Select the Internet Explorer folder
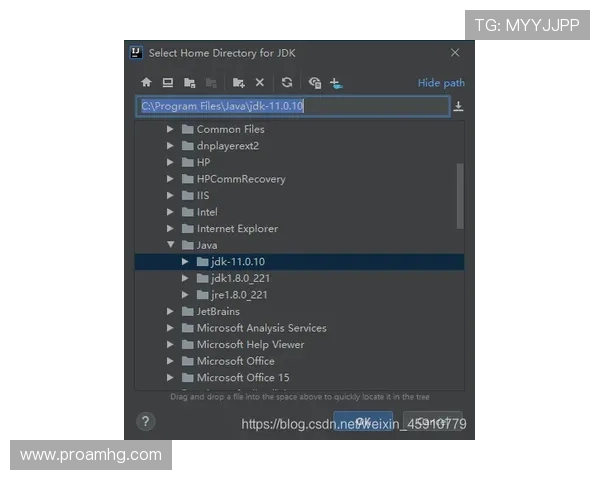Image resolution: width=600 pixels, height=480 pixels. (237, 229)
